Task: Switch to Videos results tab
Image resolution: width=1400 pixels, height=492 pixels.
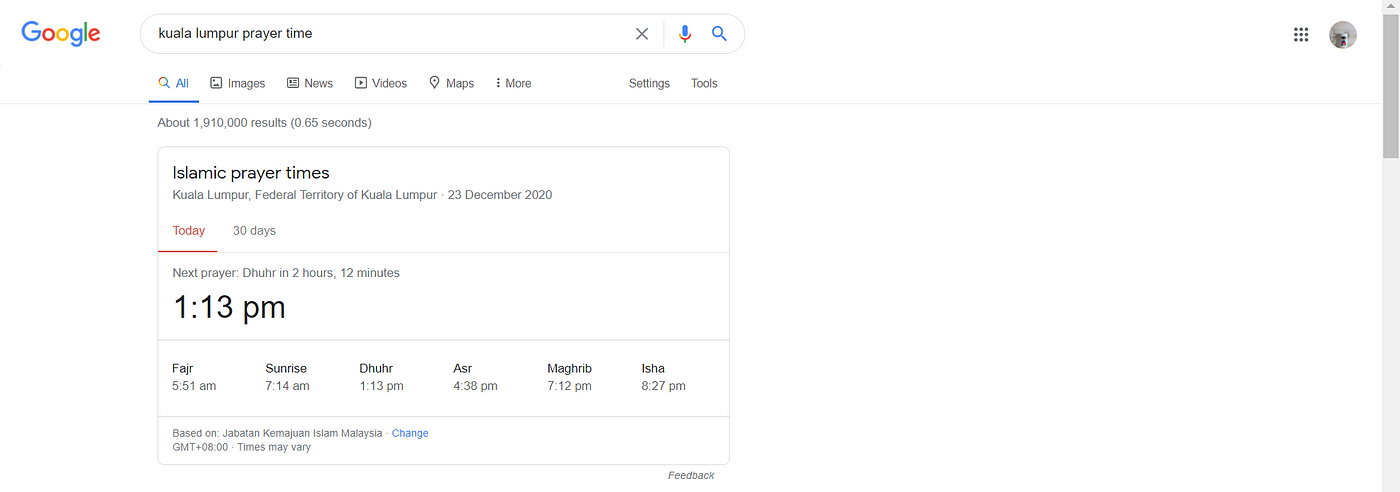Action: click(x=381, y=83)
